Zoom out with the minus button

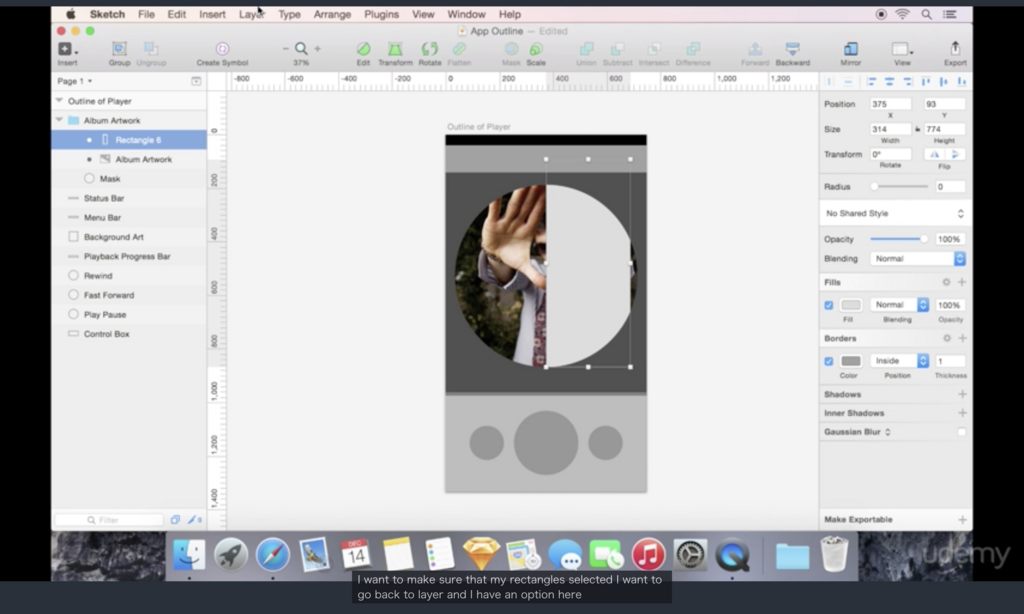tap(285, 48)
